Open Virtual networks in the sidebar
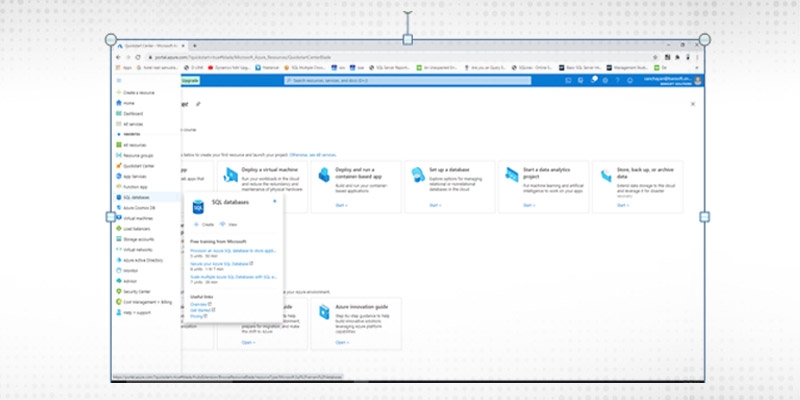The image size is (800, 400). 134,249
